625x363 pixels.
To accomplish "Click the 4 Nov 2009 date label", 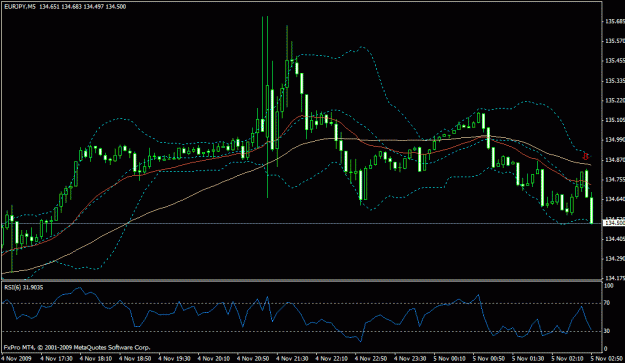I will (17, 358).
